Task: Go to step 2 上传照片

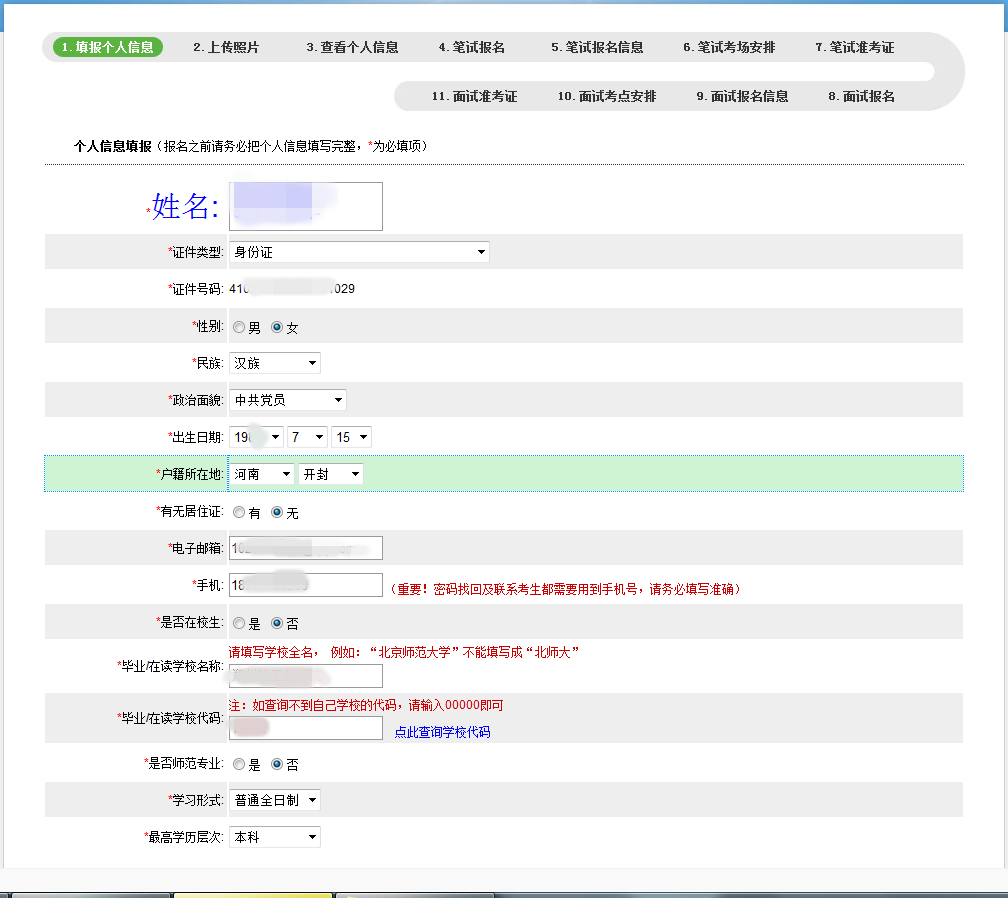Action: (226, 47)
